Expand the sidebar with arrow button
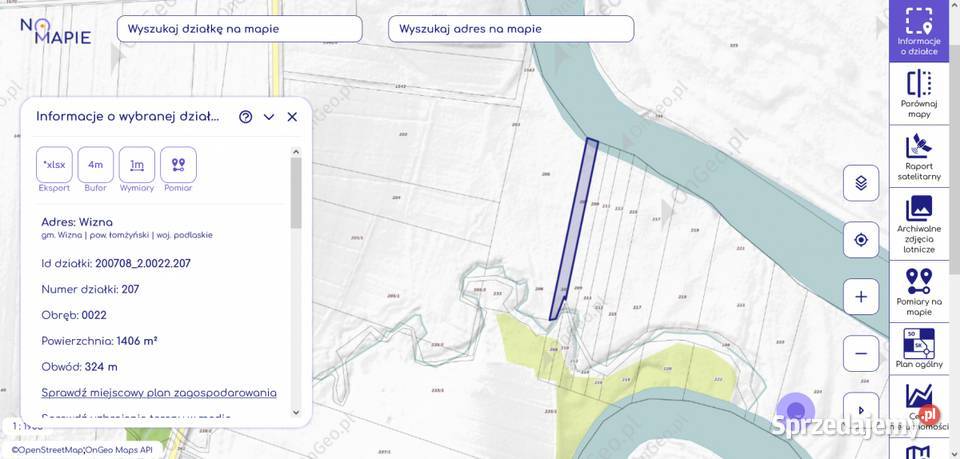This screenshot has height=459, width=960. [861, 410]
